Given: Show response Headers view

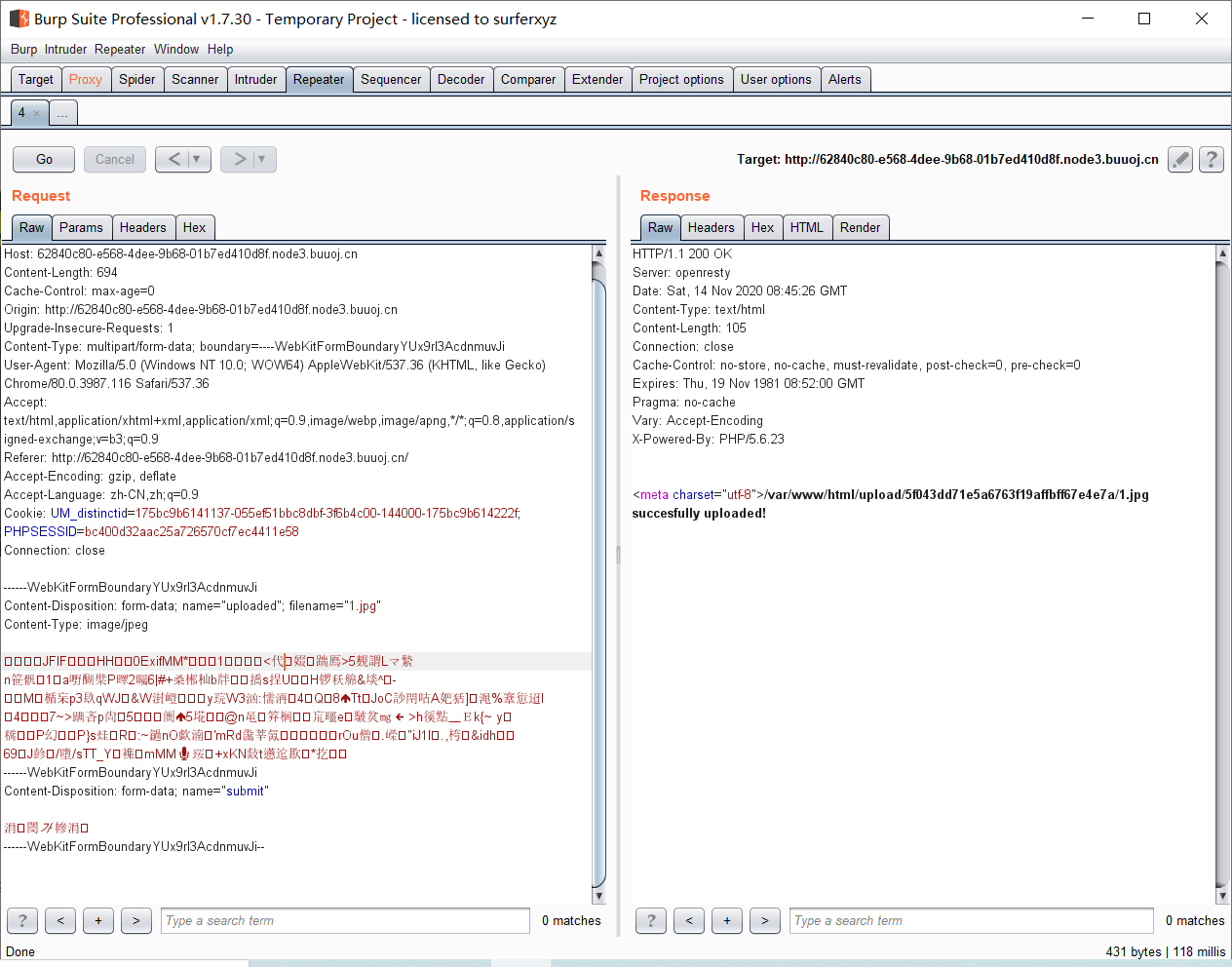Looking at the screenshot, I should [x=712, y=228].
